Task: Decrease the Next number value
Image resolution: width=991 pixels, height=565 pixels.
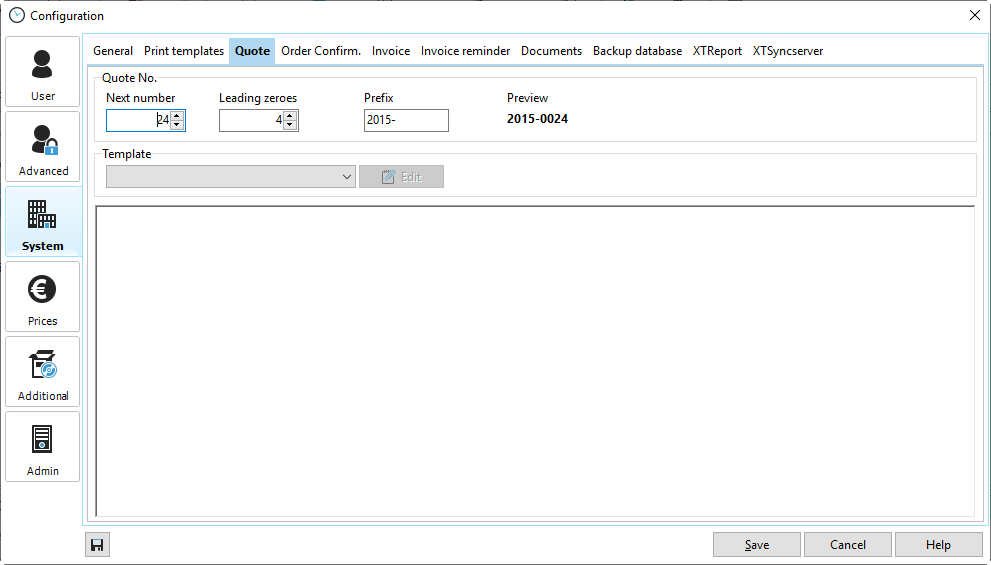Action: 177,126
